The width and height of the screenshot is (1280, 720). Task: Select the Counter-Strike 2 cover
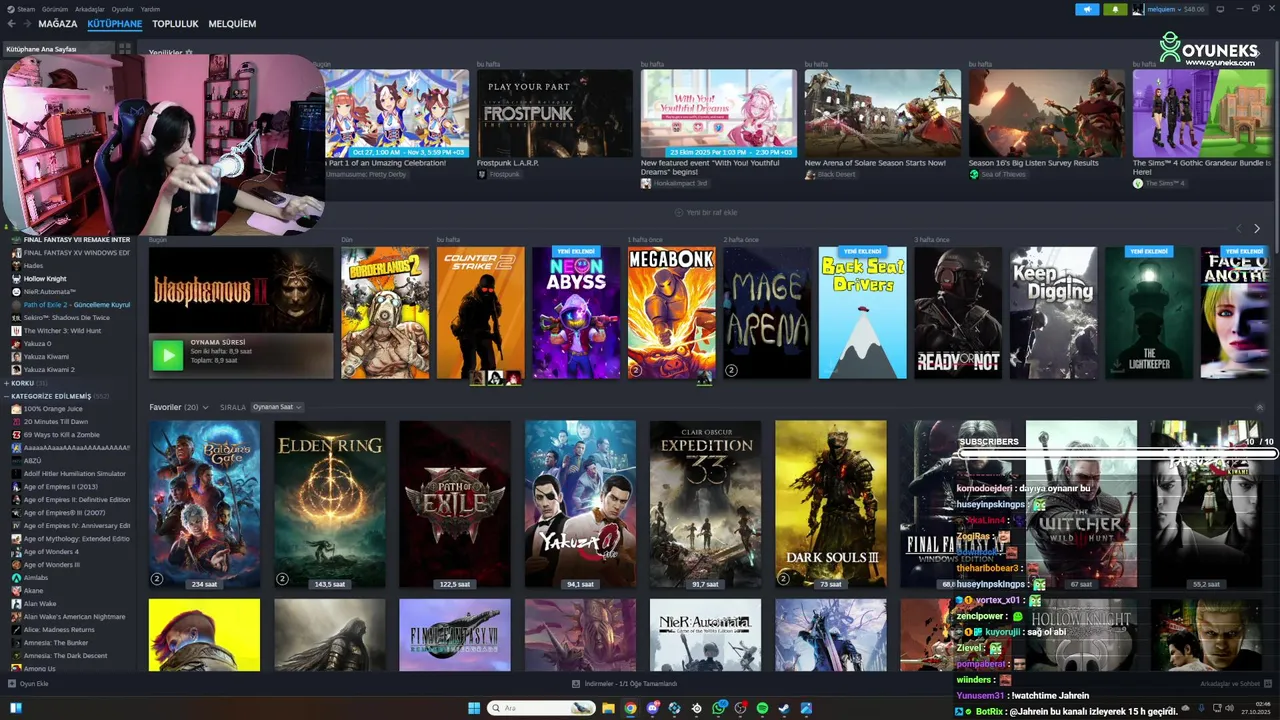click(x=481, y=313)
